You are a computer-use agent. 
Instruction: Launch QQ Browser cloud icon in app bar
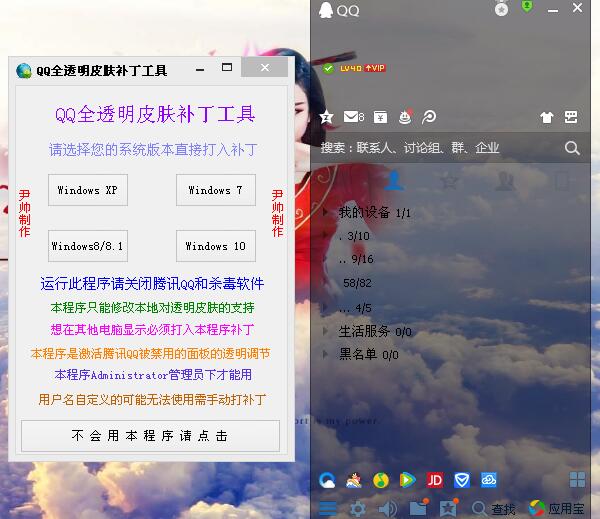coord(328,480)
